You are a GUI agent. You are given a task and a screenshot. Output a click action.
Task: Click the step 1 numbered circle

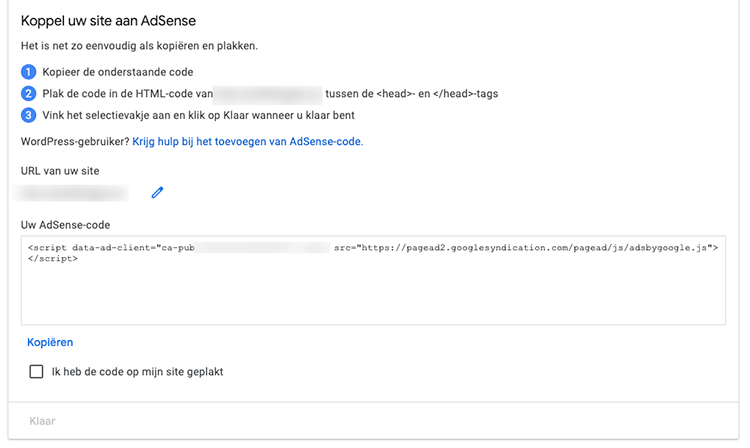pyautogui.click(x=29, y=72)
